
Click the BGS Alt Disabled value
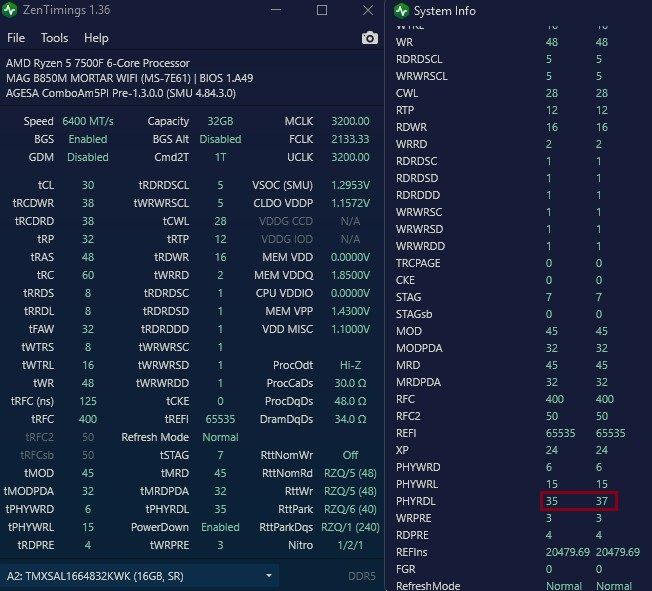pos(220,139)
